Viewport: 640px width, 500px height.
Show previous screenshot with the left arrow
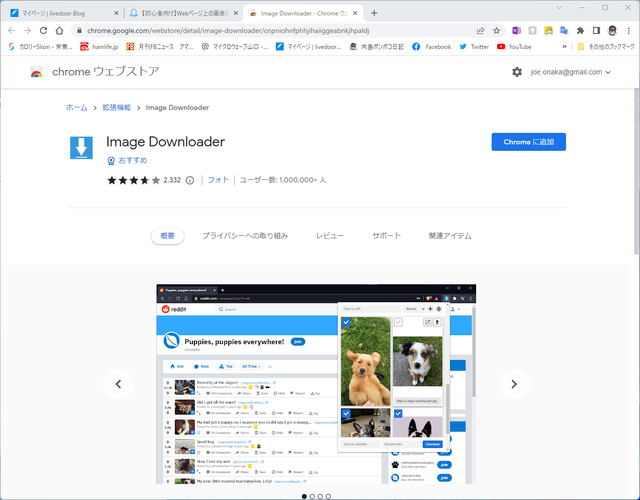point(118,384)
